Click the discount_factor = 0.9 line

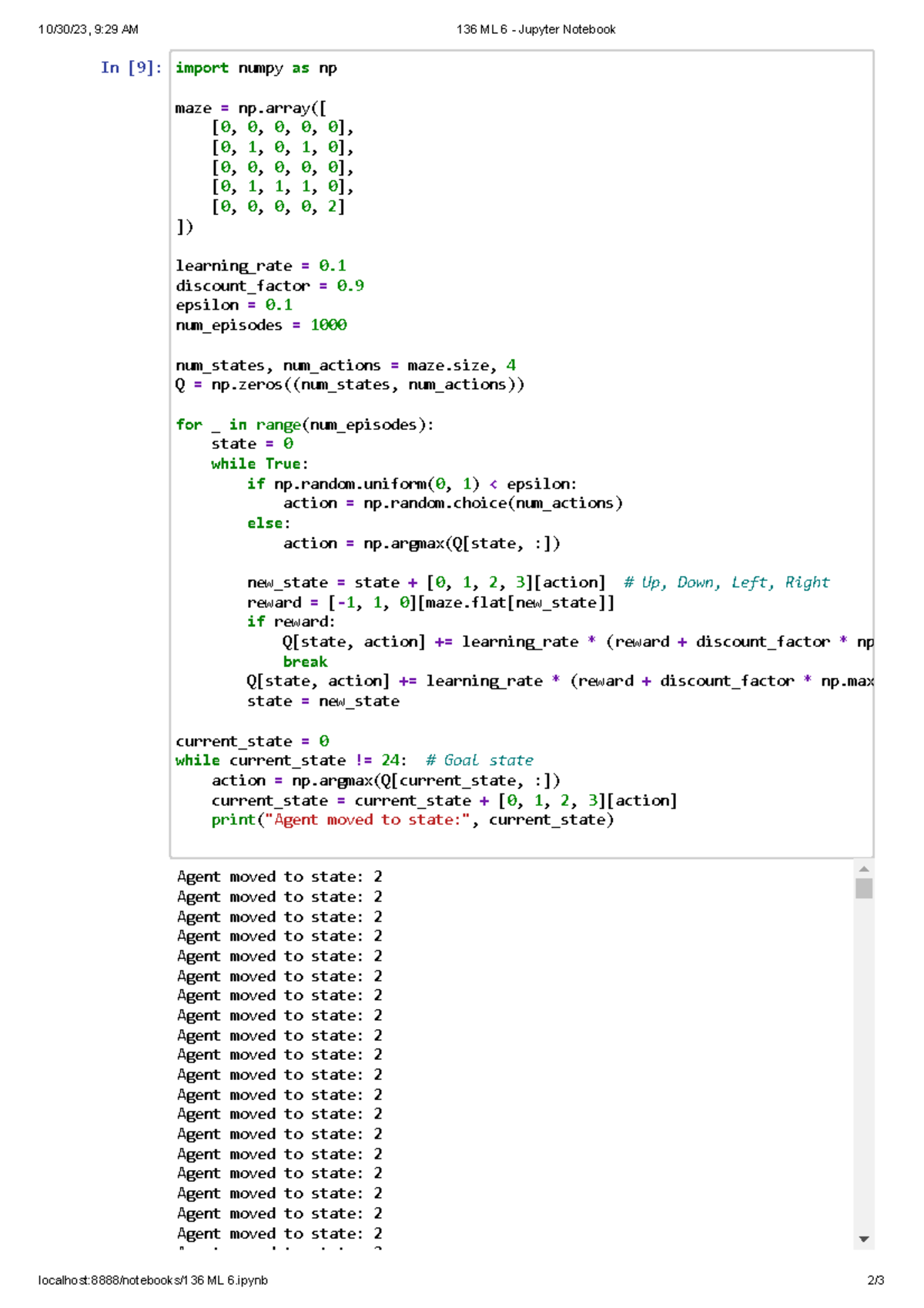tap(269, 286)
